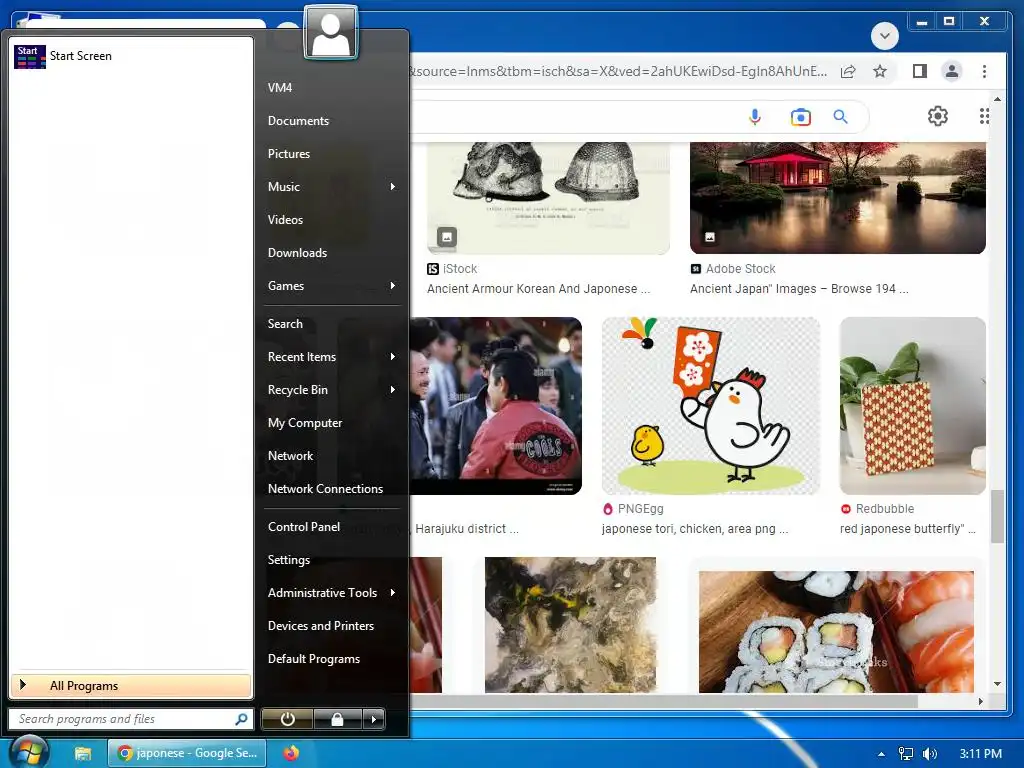Select Search in start menu

285,323
